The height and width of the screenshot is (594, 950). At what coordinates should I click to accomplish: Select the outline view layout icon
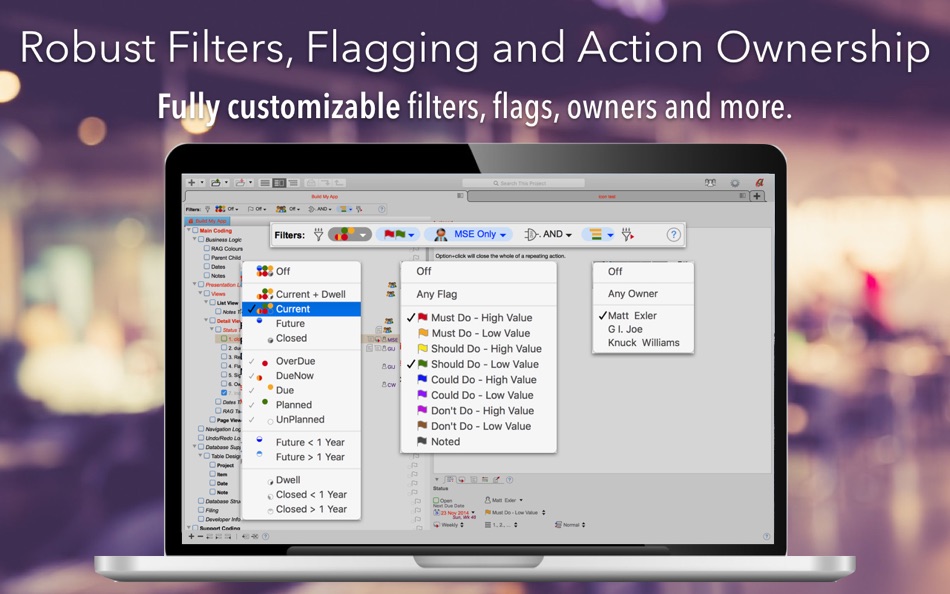point(293,182)
